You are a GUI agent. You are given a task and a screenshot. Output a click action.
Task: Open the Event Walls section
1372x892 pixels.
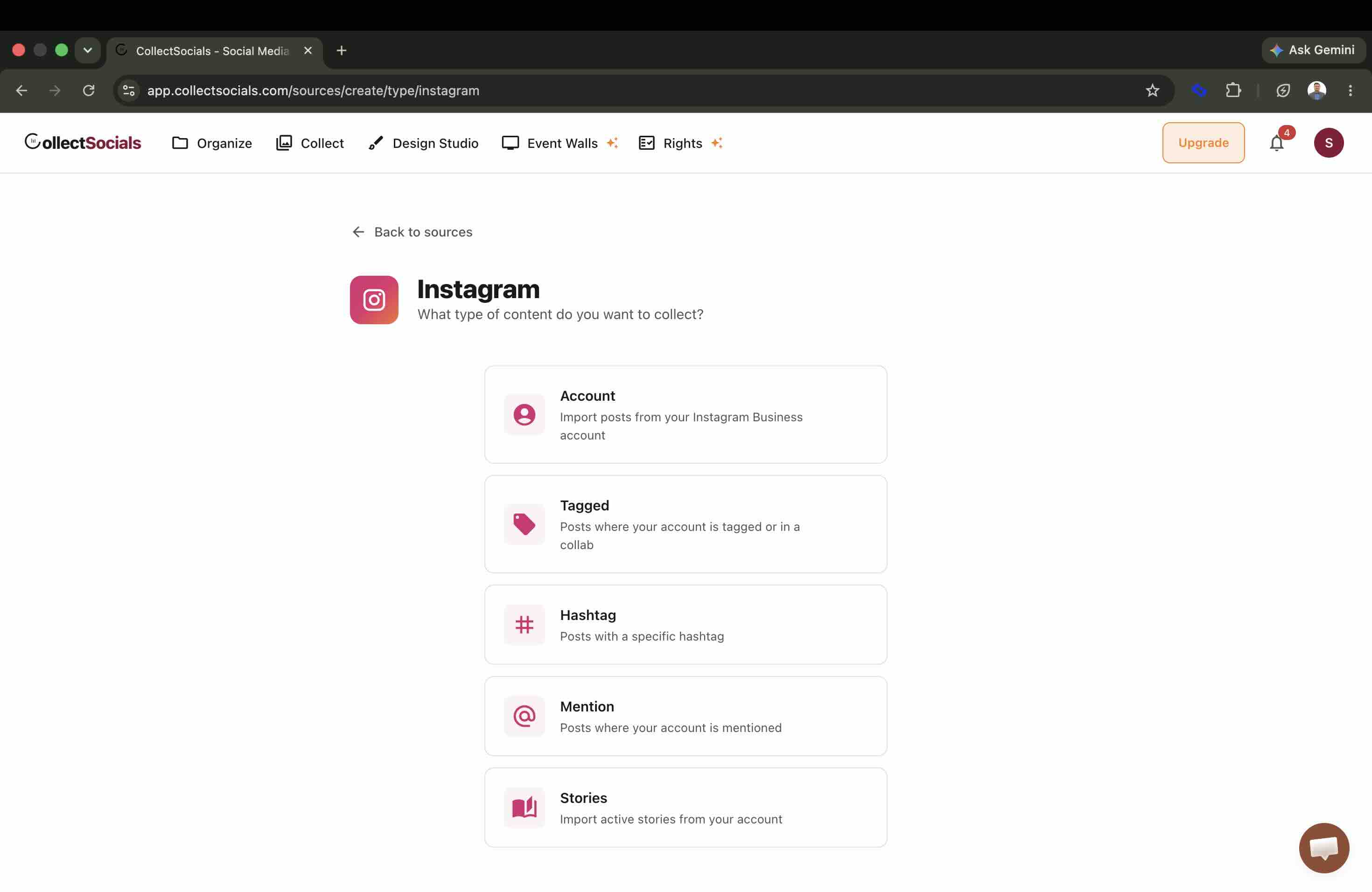point(560,143)
